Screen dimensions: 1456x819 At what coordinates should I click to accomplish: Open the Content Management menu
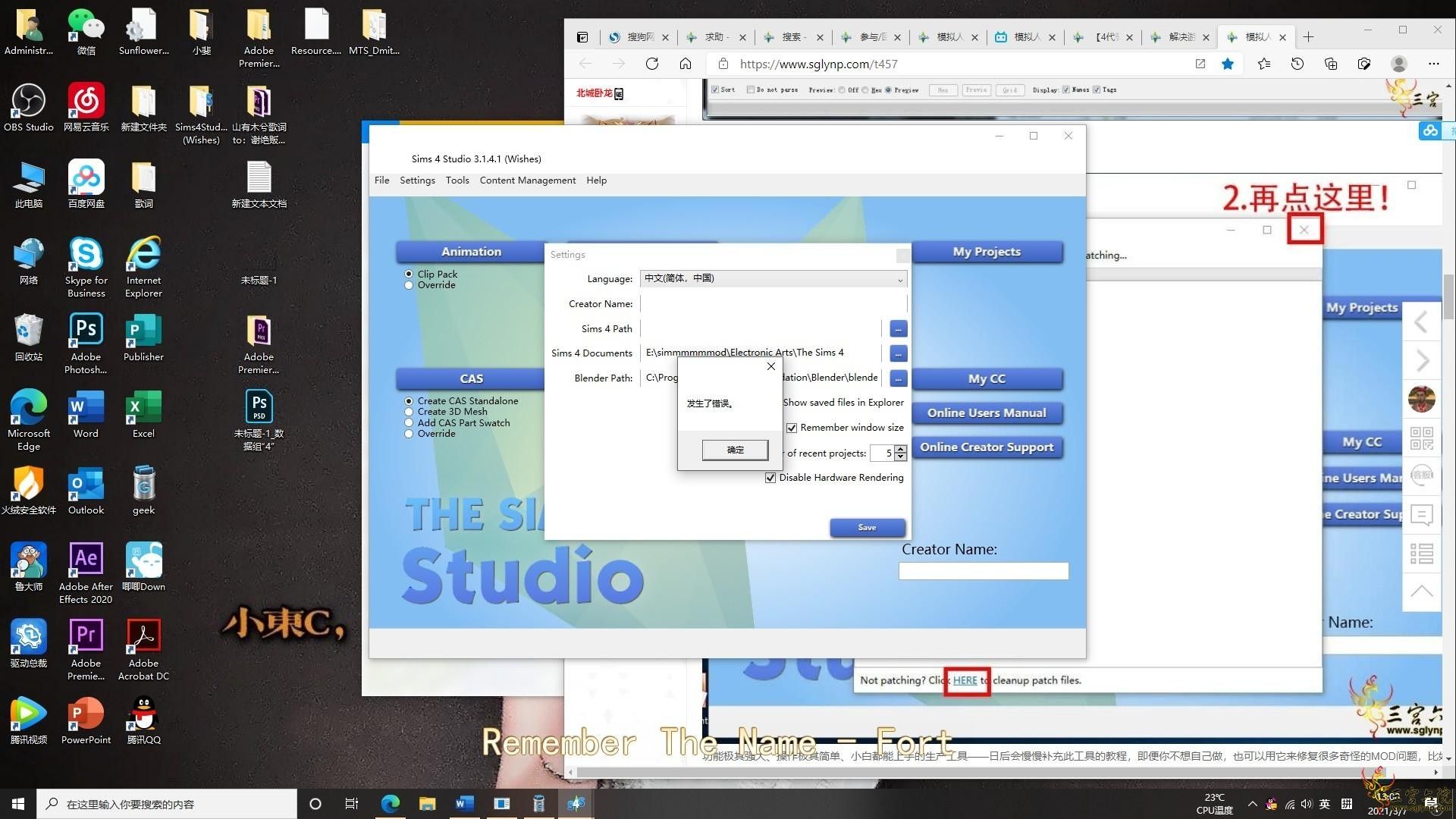527,180
